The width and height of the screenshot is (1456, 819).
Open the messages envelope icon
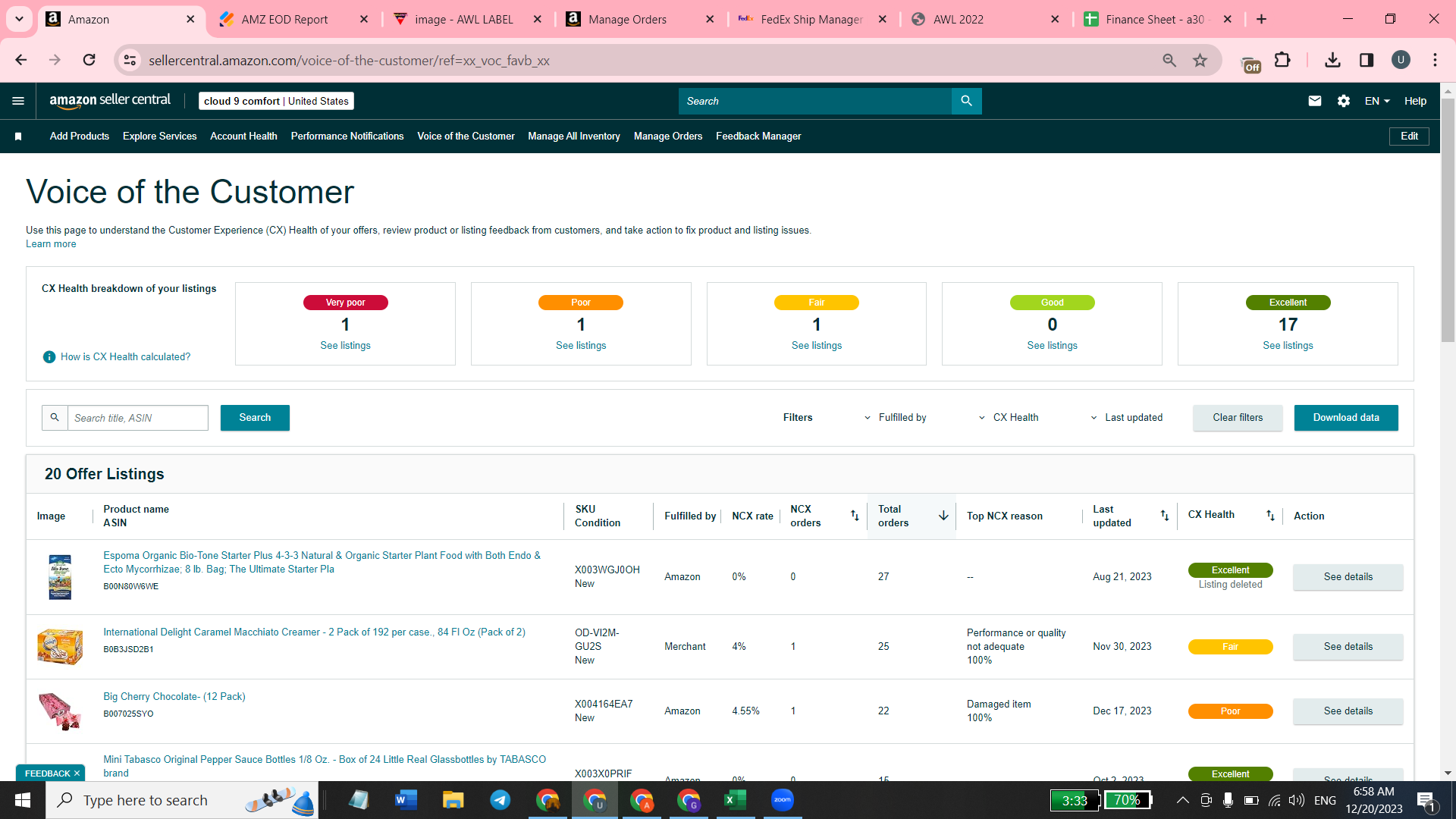[x=1315, y=101]
